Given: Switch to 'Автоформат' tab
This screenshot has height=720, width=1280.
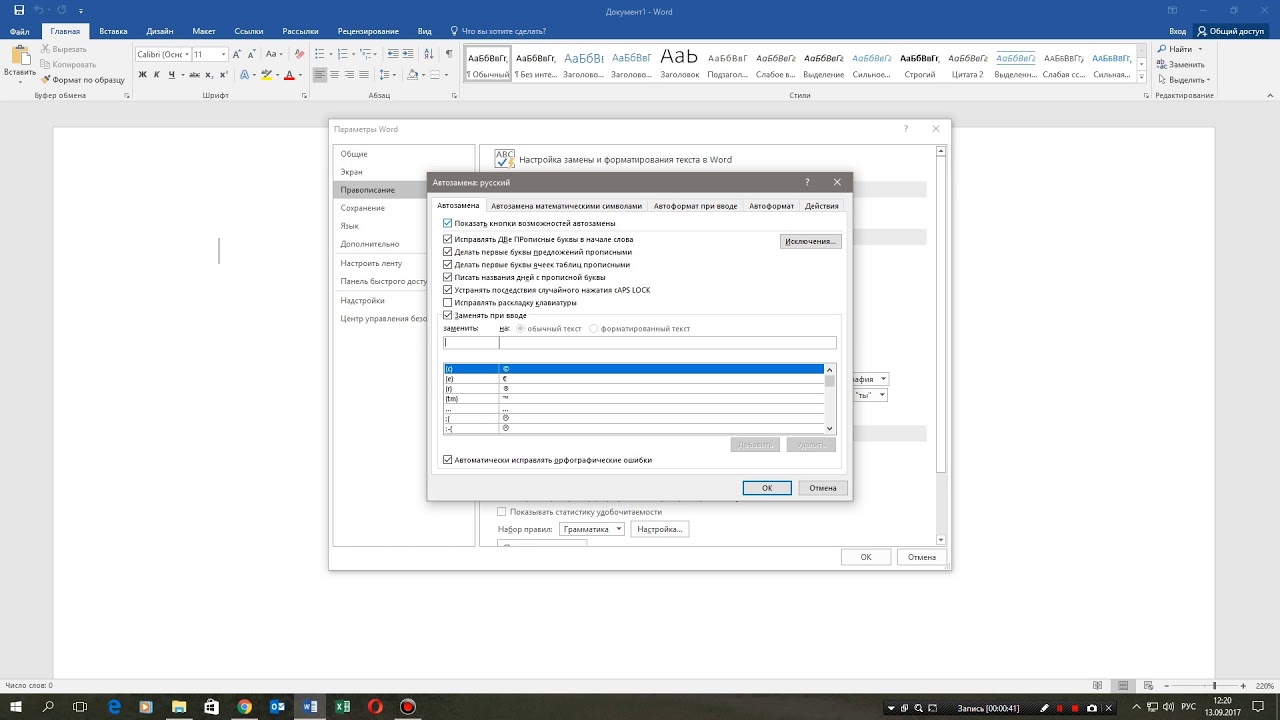Looking at the screenshot, I should coord(772,206).
